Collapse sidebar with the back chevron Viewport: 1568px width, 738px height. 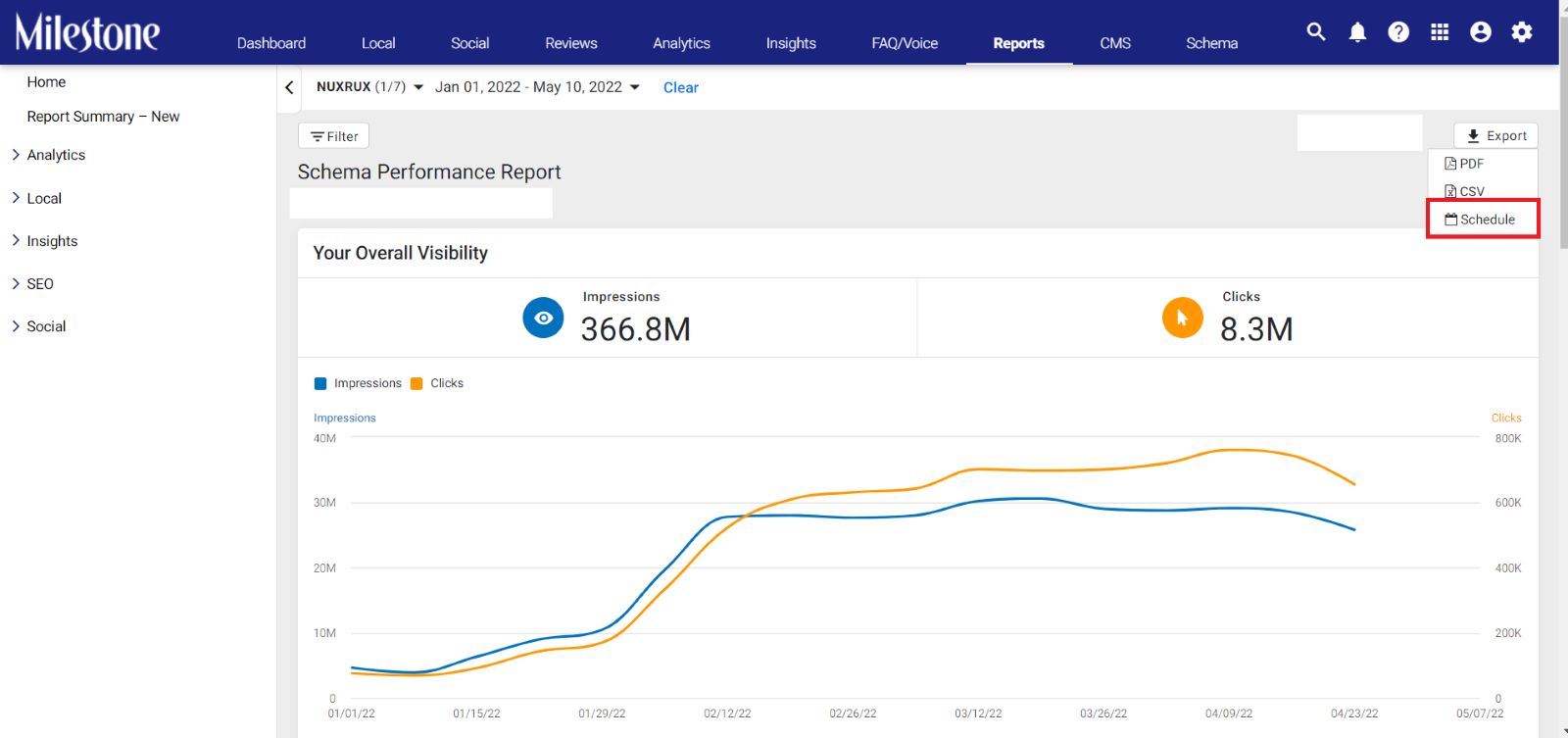(x=289, y=87)
